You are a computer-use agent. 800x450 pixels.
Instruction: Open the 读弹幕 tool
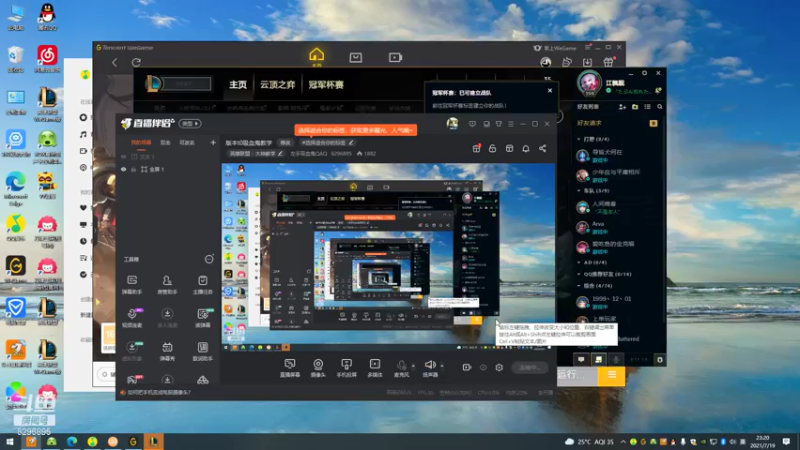[x=203, y=318]
